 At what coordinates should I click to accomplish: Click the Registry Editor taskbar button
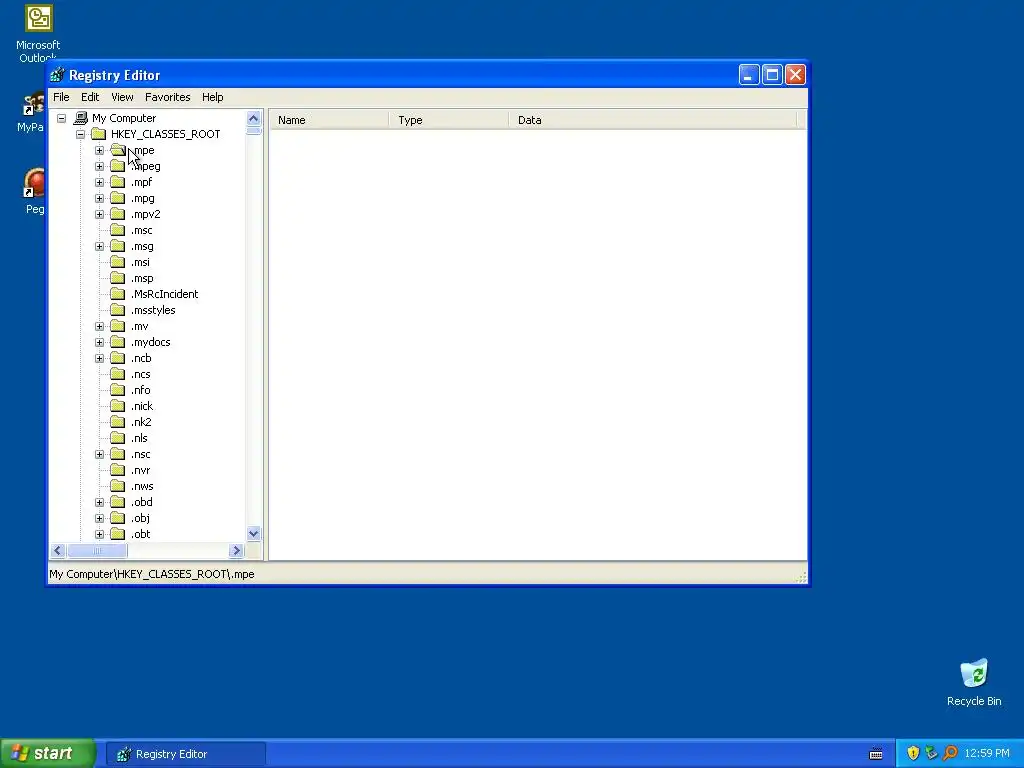tap(185, 754)
